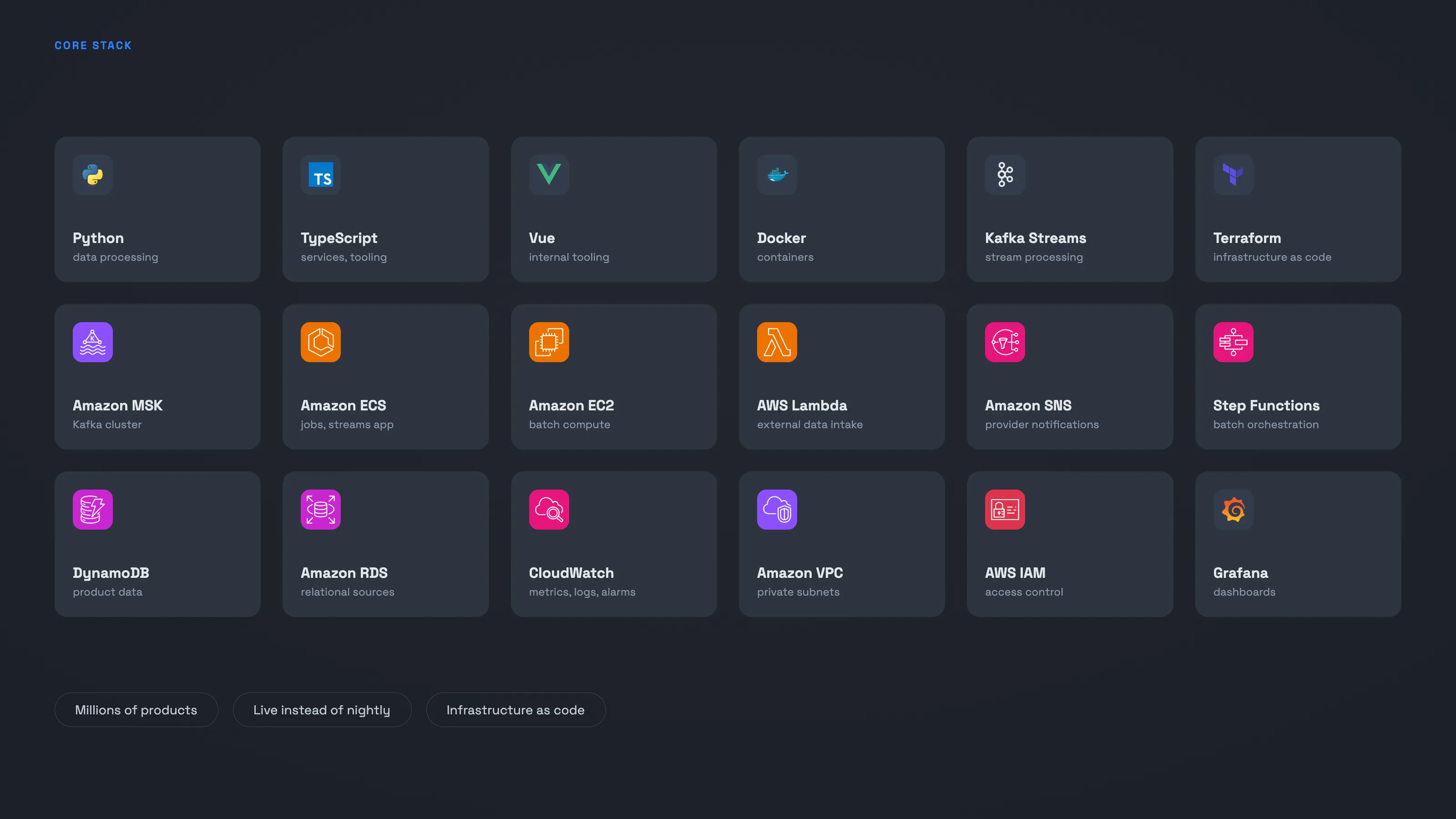This screenshot has width=1456, height=819.
Task: Click the Amazon EC2 chip icon
Action: pos(549,342)
